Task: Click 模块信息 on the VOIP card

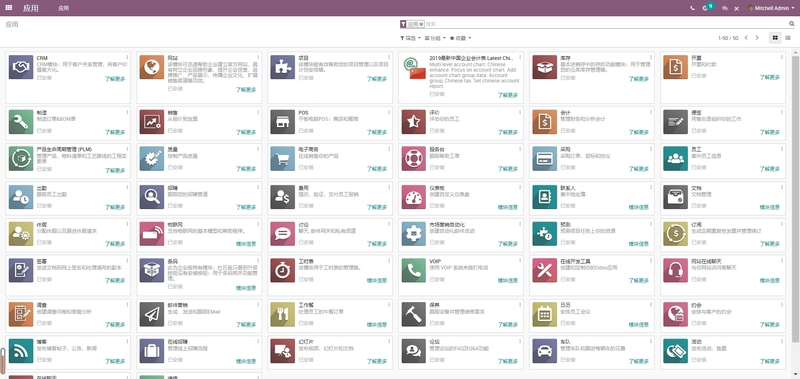Action: click(508, 281)
